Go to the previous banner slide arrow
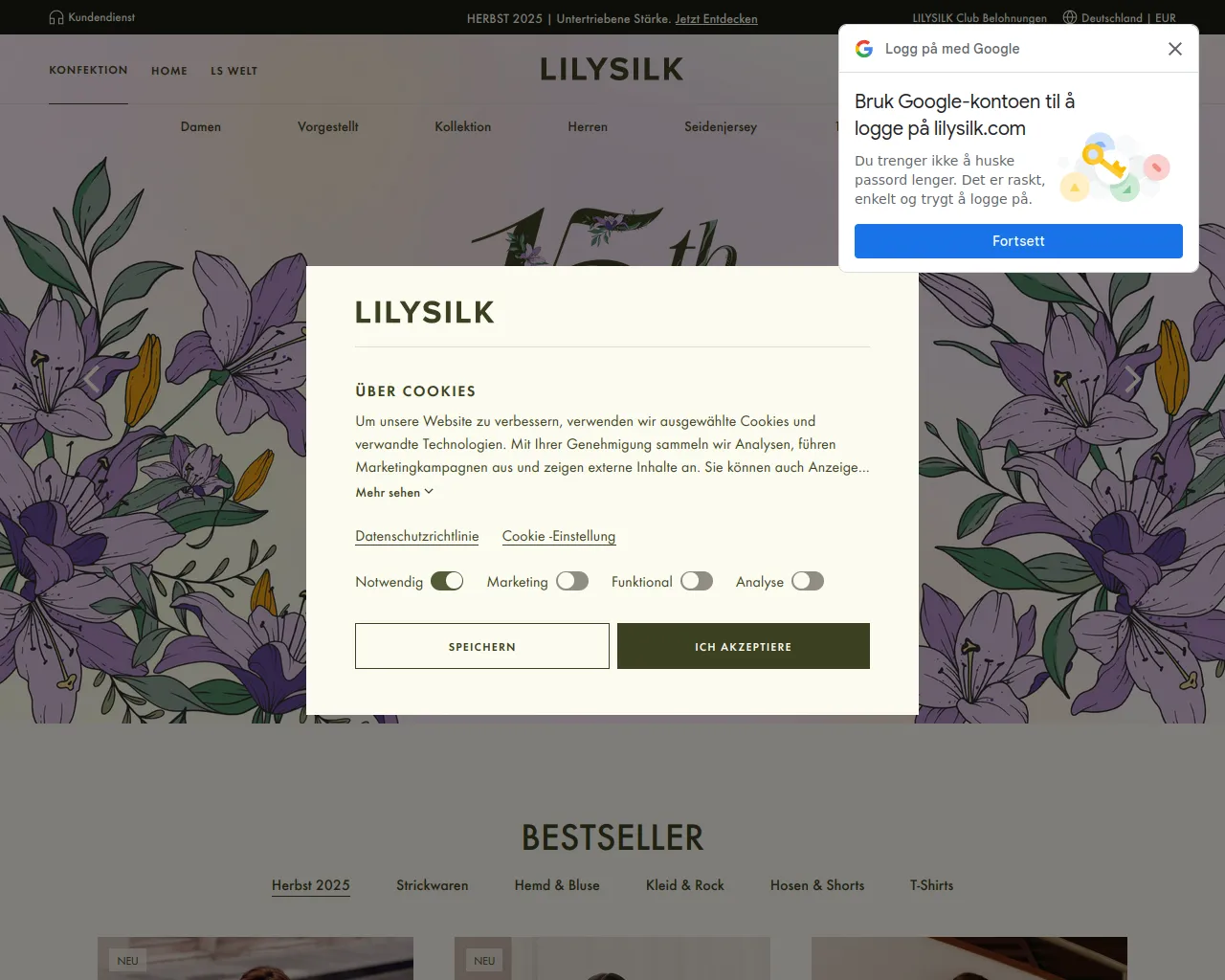The image size is (1225, 980). point(91,379)
